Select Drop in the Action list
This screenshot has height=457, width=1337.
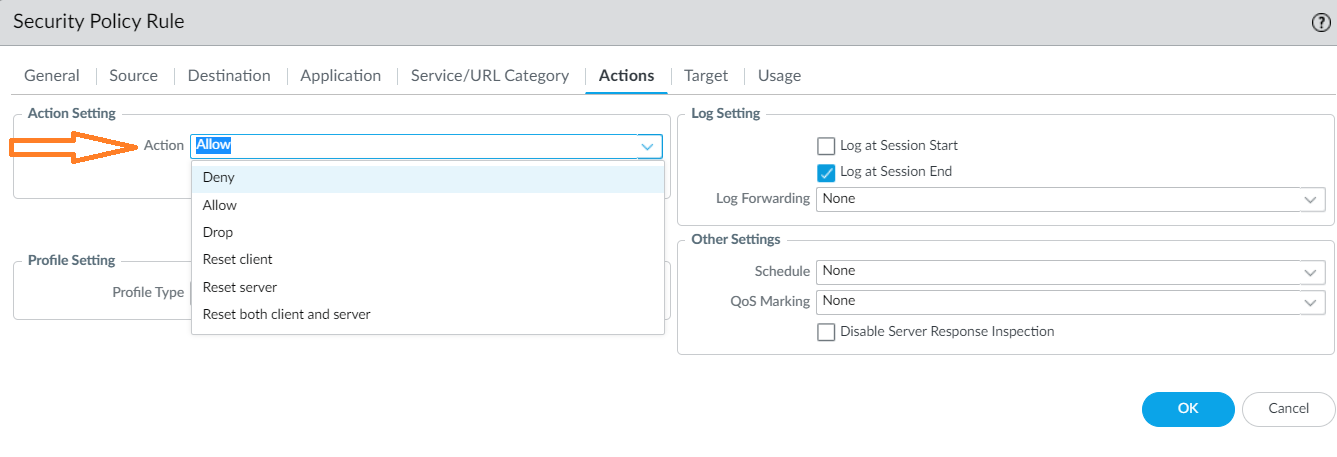(218, 232)
